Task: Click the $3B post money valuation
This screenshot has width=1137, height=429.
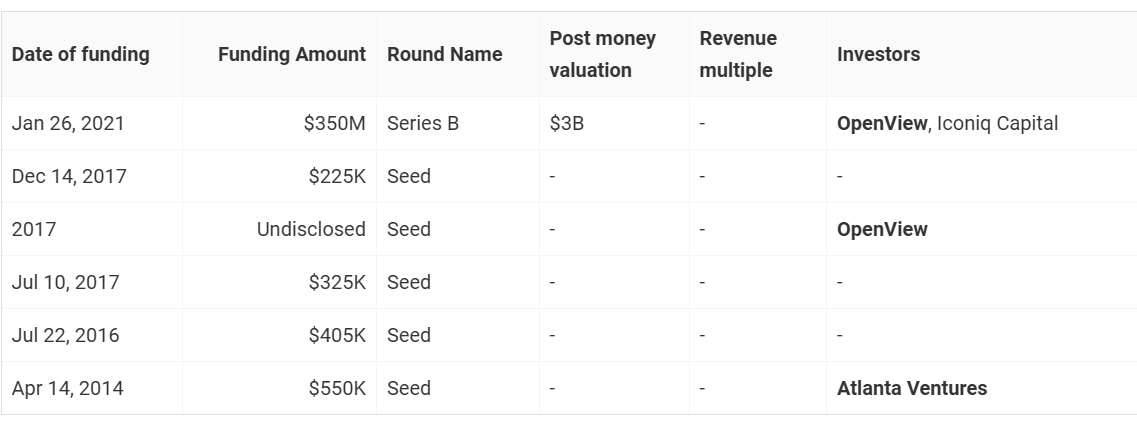Action: pyautogui.click(x=566, y=123)
